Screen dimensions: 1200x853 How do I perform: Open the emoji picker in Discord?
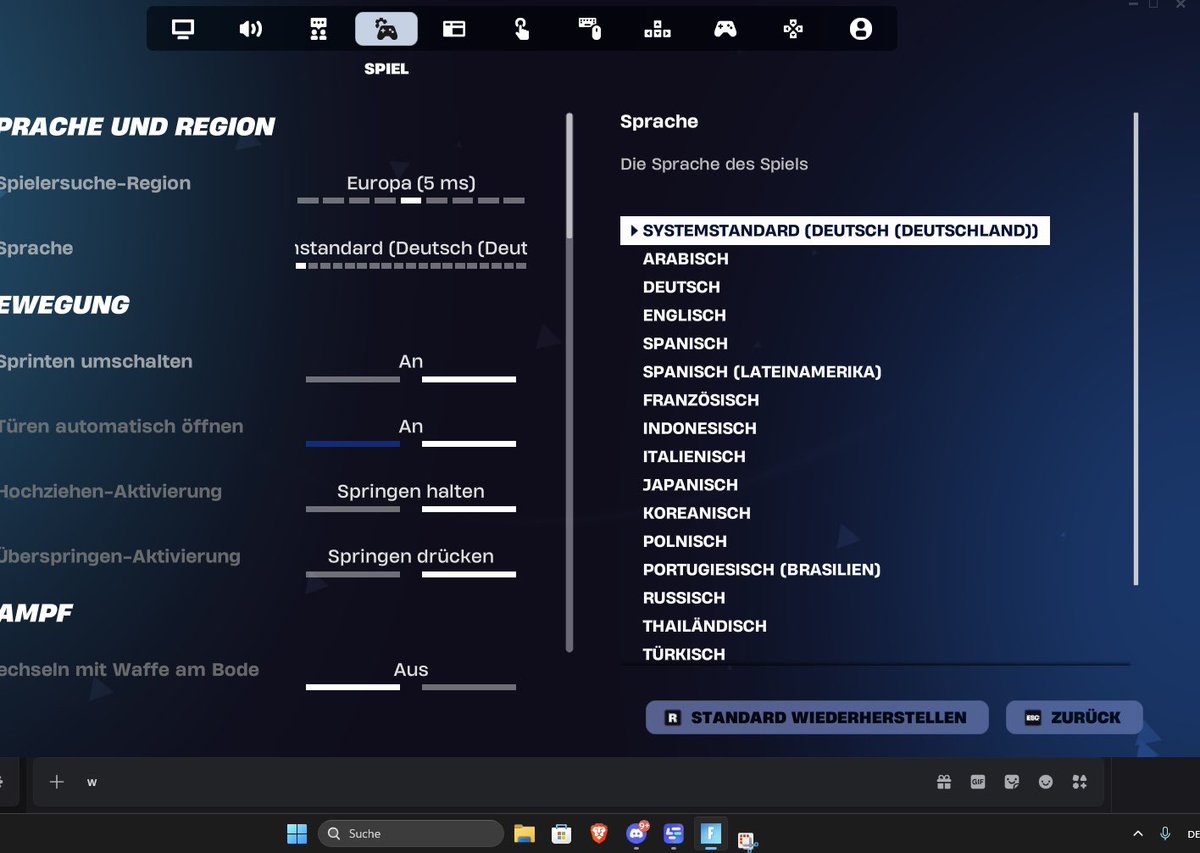[x=1046, y=782]
